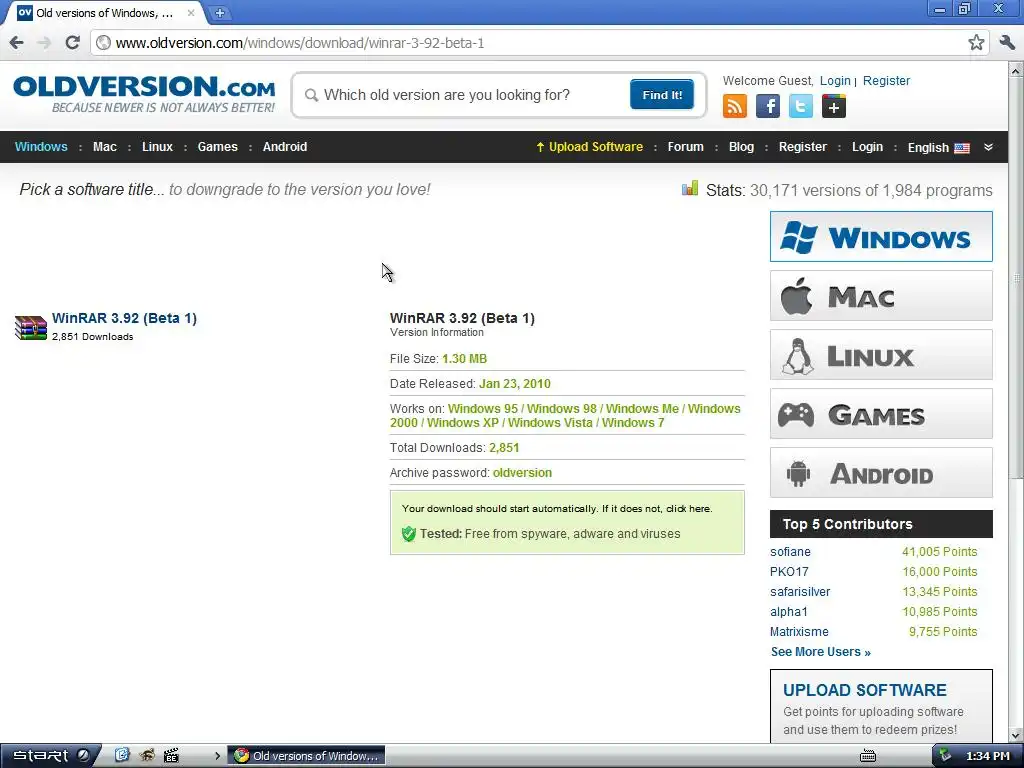
Task: Open Games in the navigation bar
Action: pyautogui.click(x=217, y=147)
